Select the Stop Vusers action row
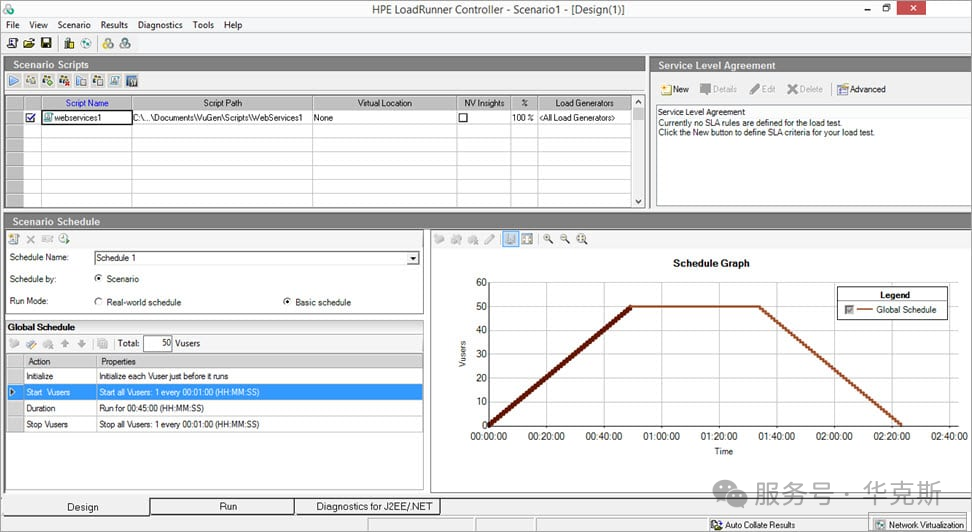Screen dimensions: 972x532 click(x=215, y=424)
